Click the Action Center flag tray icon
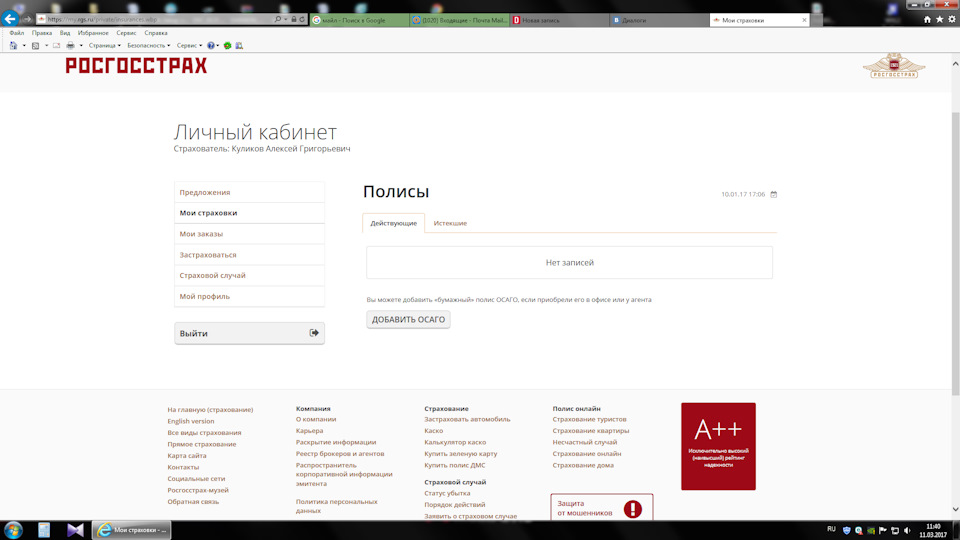Image resolution: width=960 pixels, height=540 pixels. 883,530
